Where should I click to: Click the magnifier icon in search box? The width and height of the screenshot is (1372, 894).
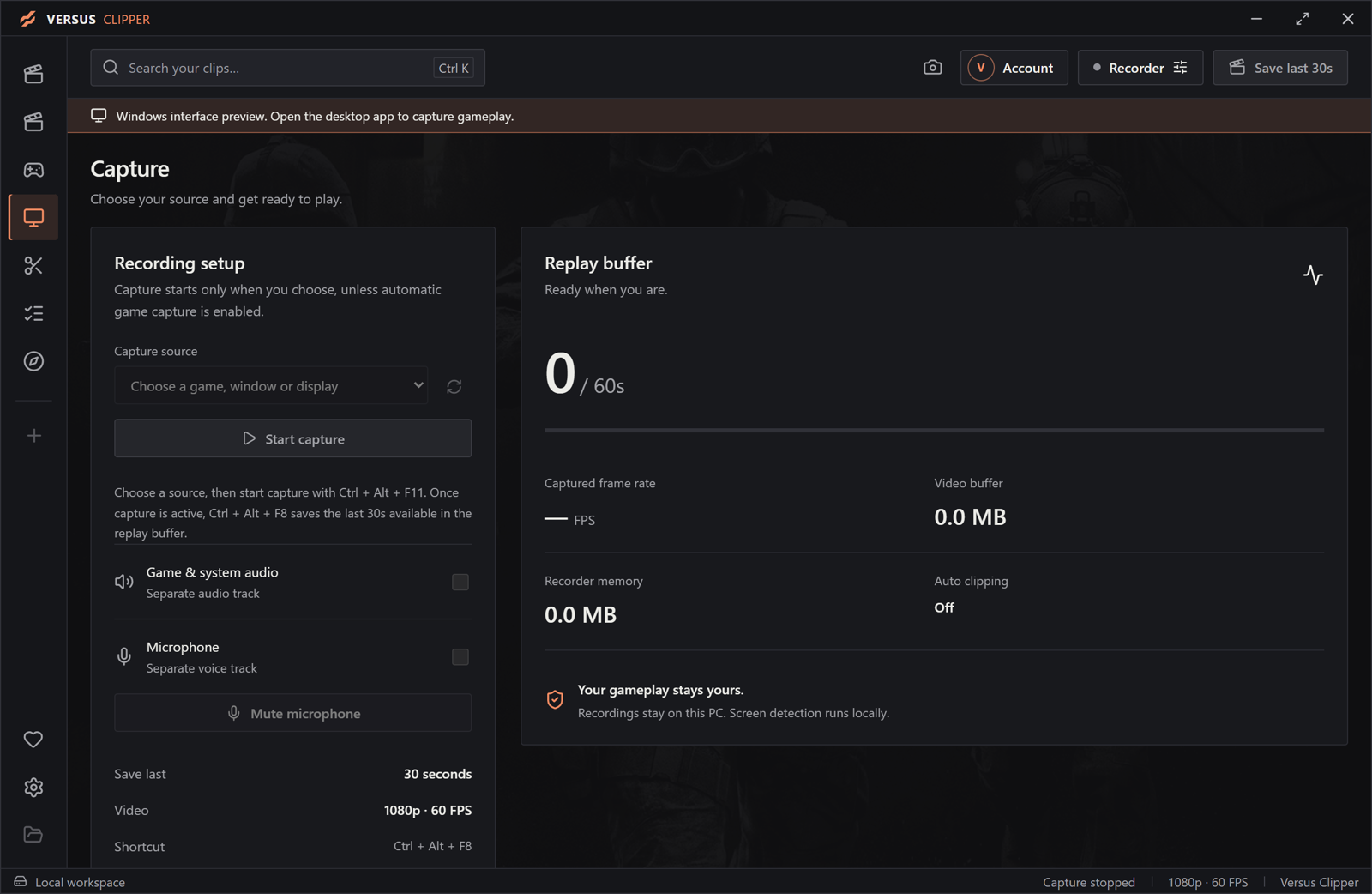point(111,68)
